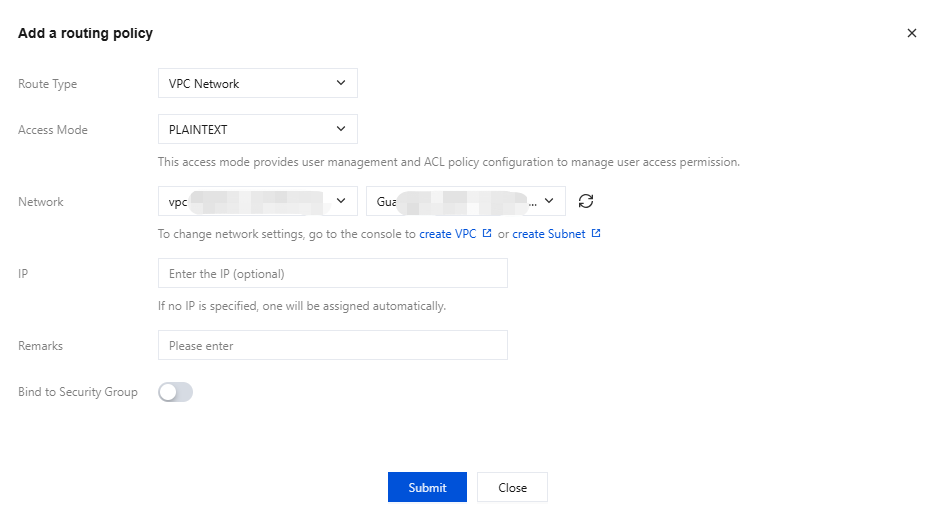Click the Route Type field label
Image resolution: width=937 pixels, height=522 pixels.
tap(47, 84)
